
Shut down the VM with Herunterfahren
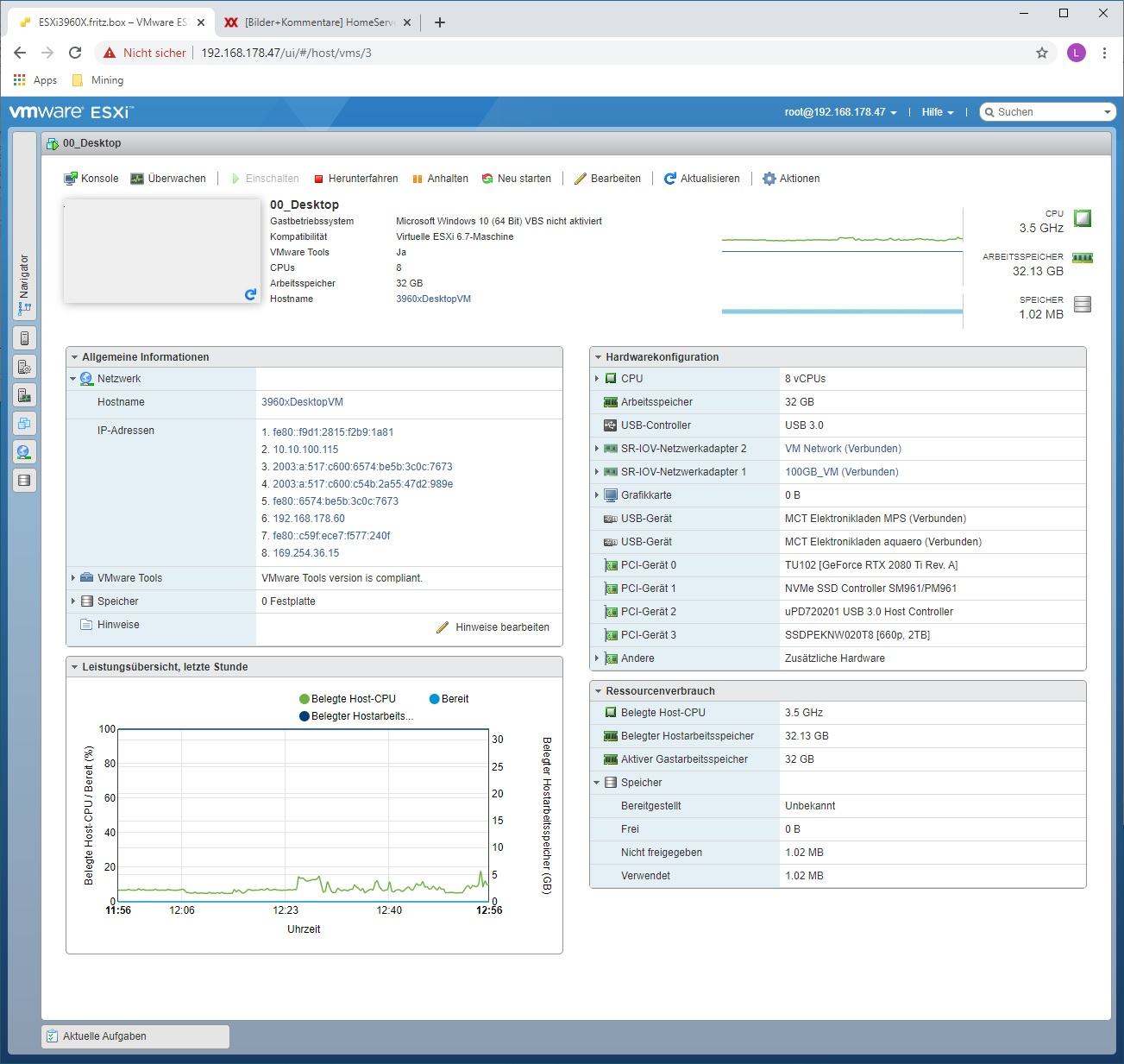tap(355, 179)
